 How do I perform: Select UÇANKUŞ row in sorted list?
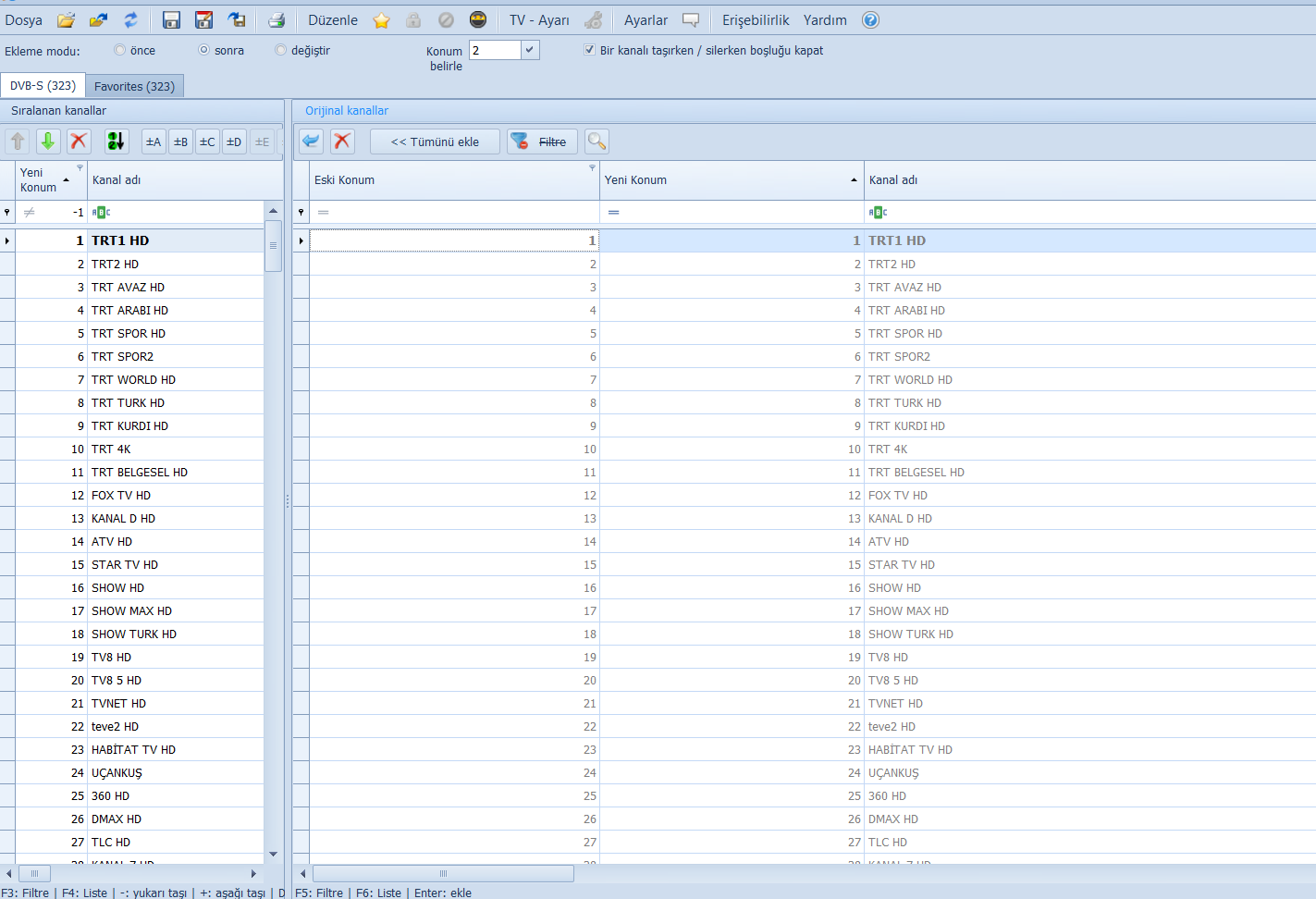click(139, 773)
